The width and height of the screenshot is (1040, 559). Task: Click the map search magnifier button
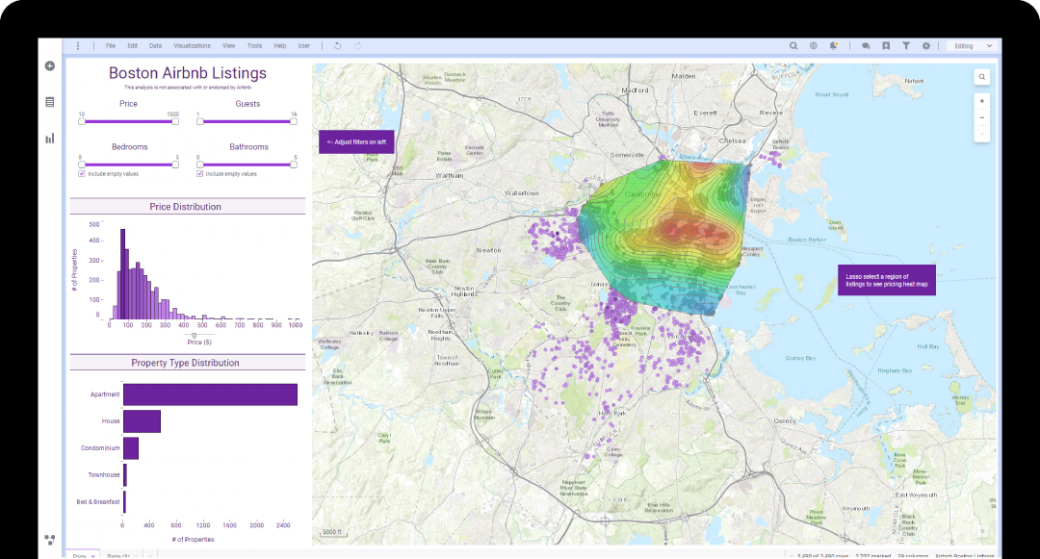pos(982,77)
